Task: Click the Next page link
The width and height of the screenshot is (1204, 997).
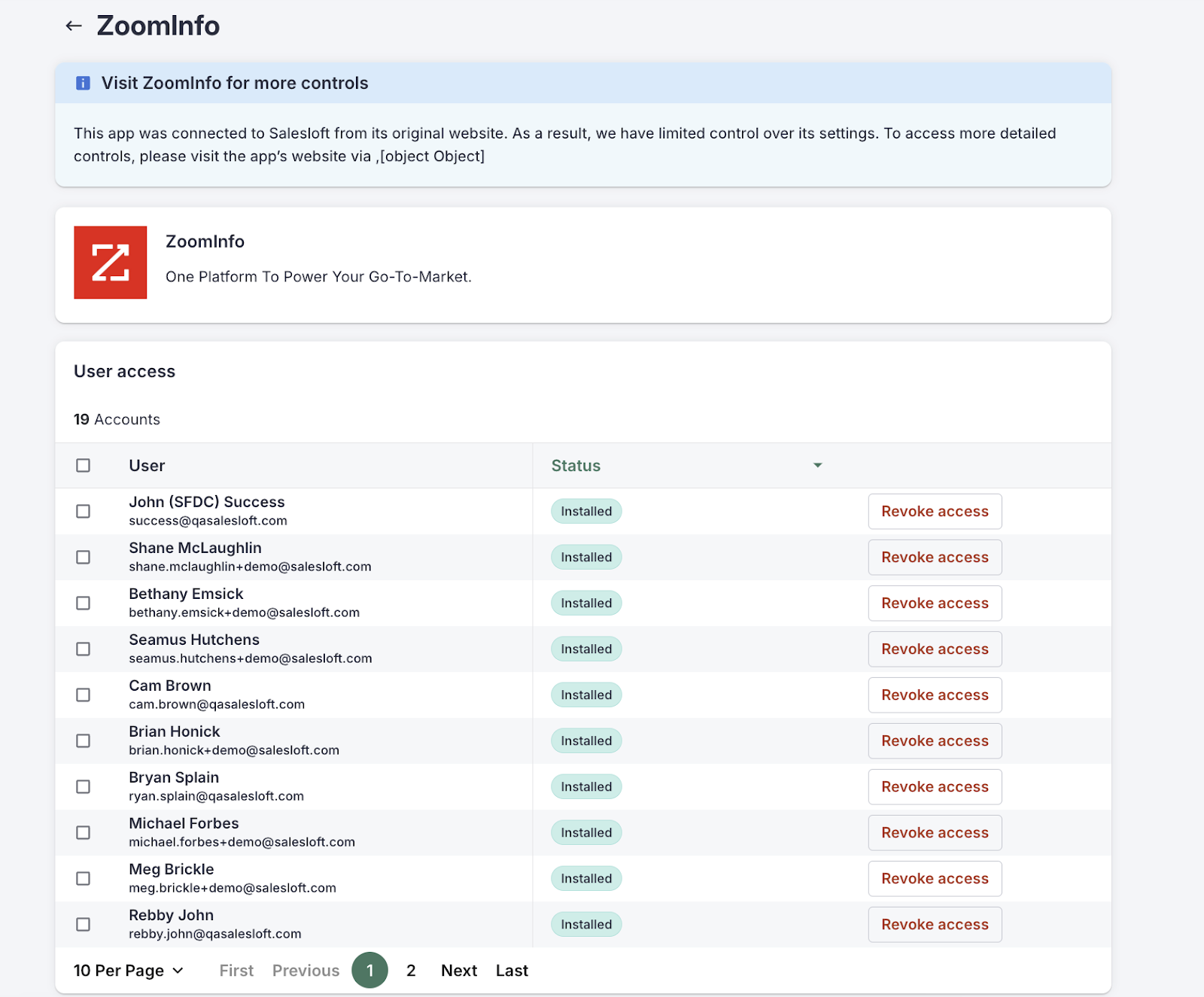Action: coord(459,971)
